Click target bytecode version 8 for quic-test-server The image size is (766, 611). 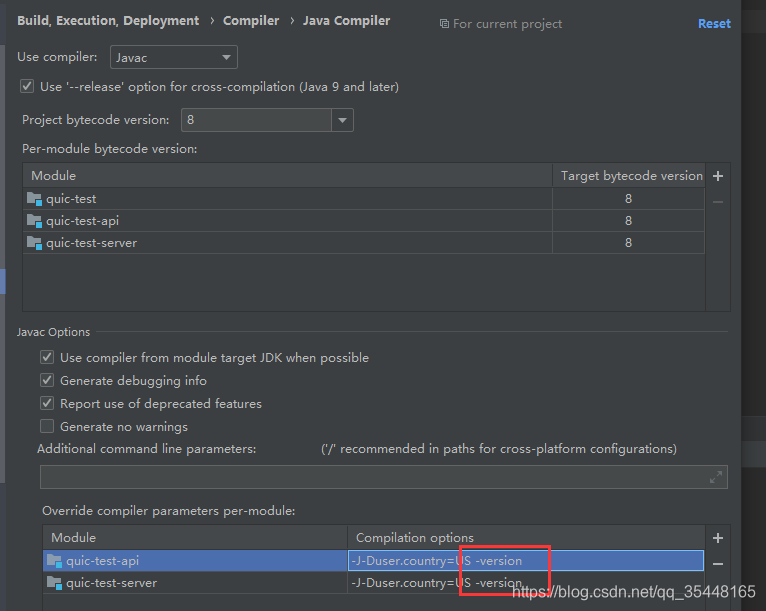pos(628,243)
